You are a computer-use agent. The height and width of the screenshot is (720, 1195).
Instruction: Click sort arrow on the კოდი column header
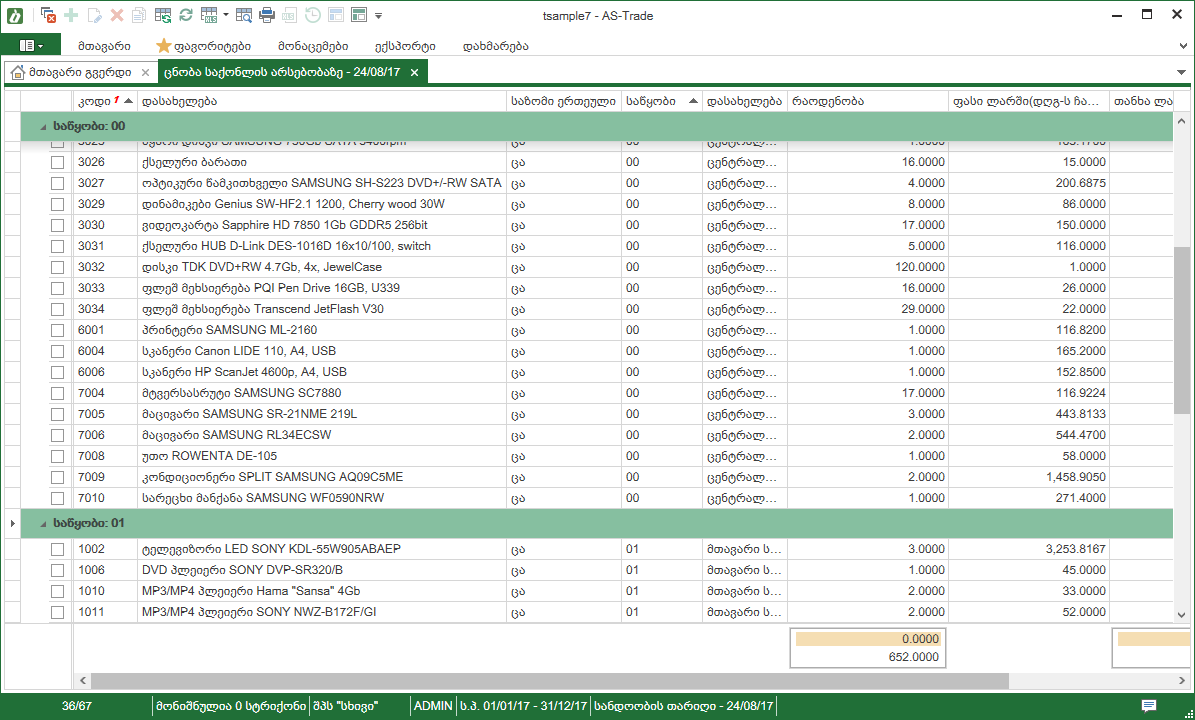pyautogui.click(x=128, y=101)
